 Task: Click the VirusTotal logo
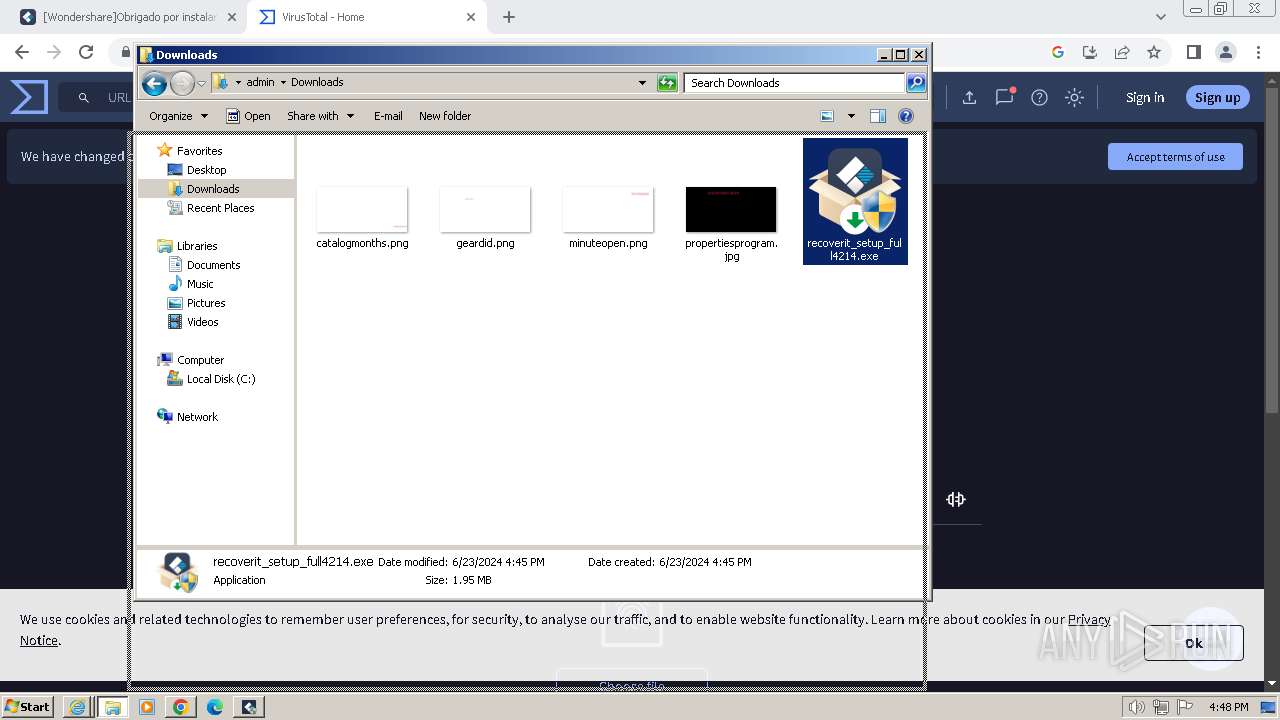[29, 97]
